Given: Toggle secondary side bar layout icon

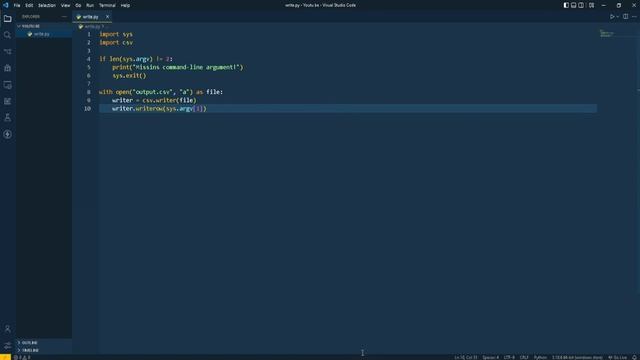Looking at the screenshot, I should [x=581, y=5].
